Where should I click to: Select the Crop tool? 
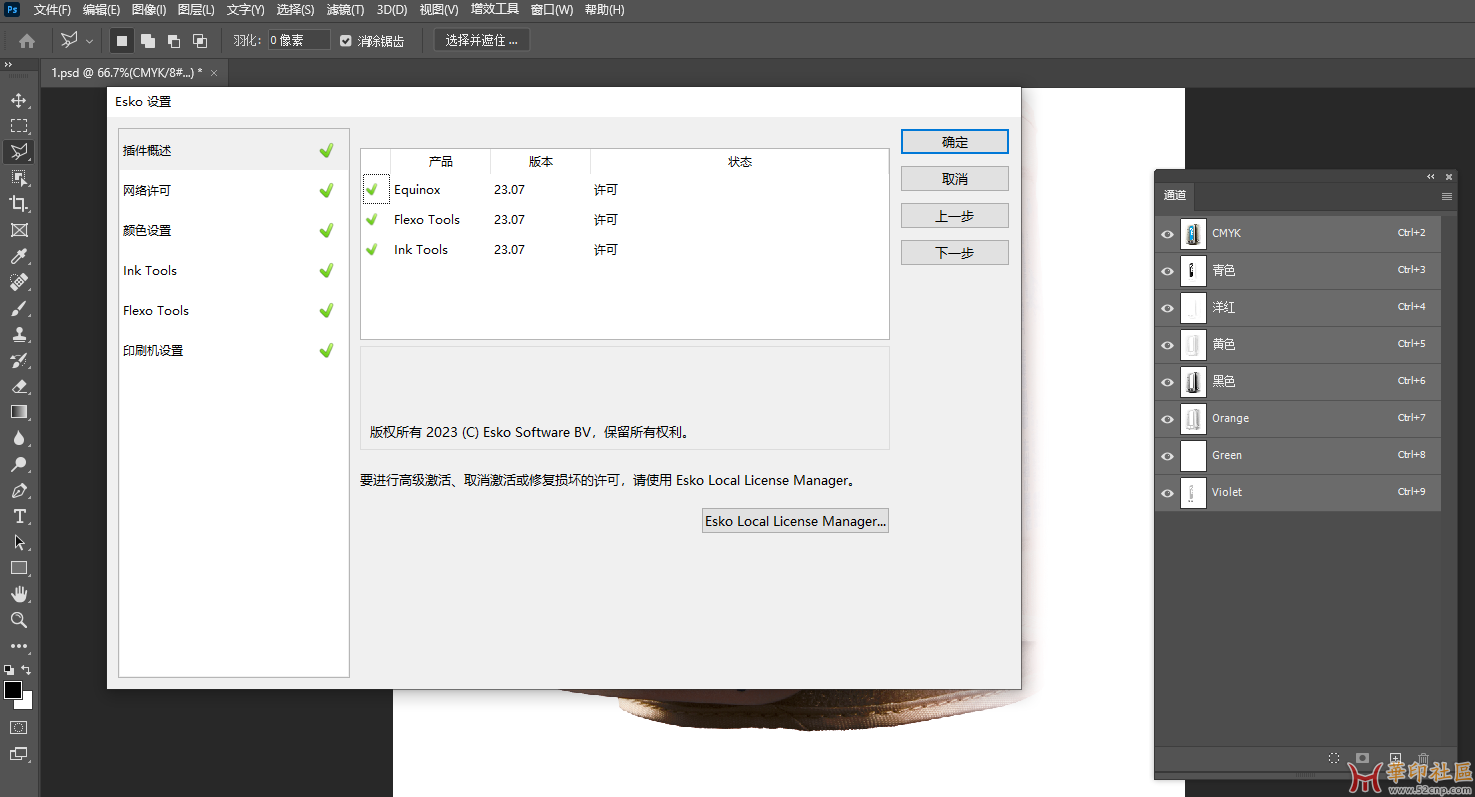[18, 204]
